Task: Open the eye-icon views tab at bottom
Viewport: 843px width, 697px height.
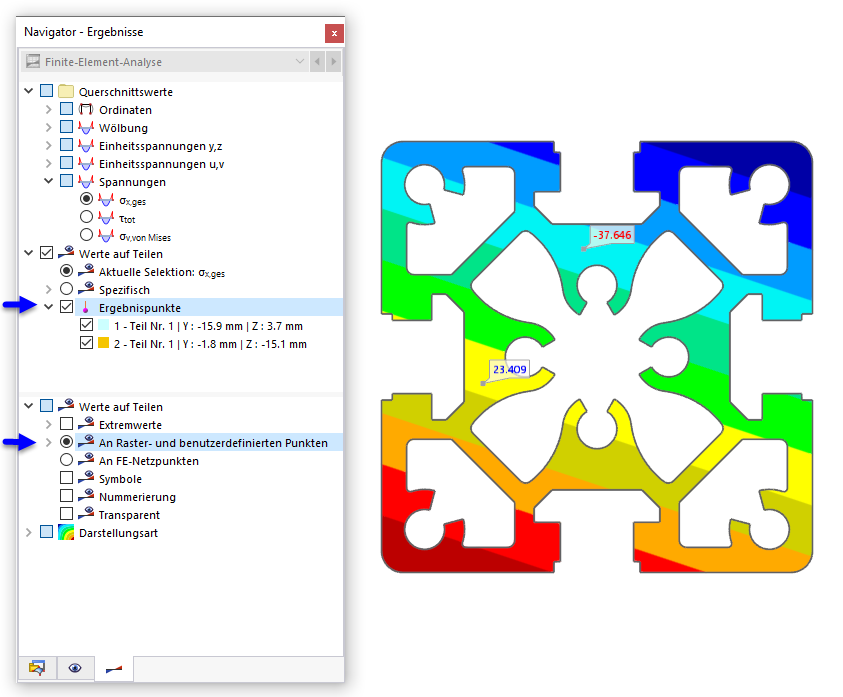Action: [x=75, y=668]
